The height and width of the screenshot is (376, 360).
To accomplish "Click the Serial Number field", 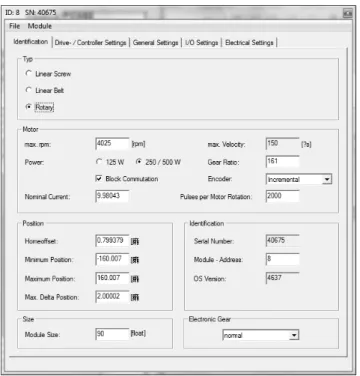I will point(282,241).
